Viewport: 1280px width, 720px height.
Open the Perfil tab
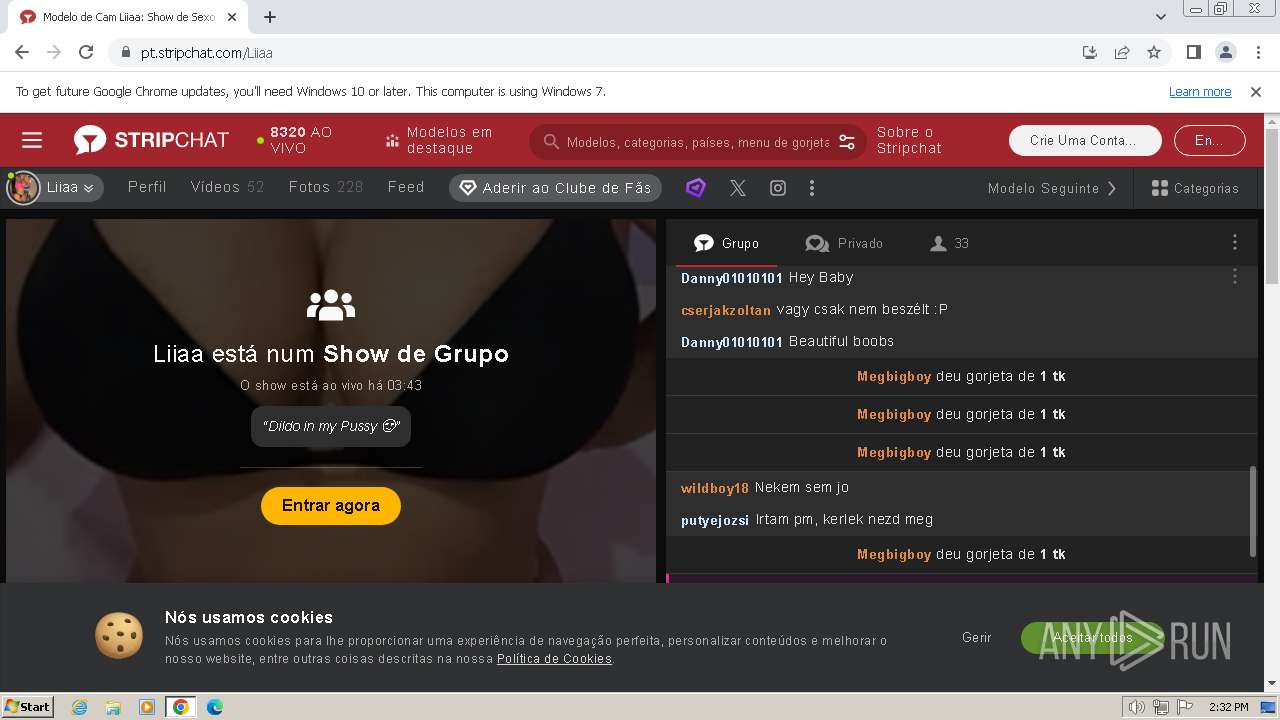[x=147, y=187]
